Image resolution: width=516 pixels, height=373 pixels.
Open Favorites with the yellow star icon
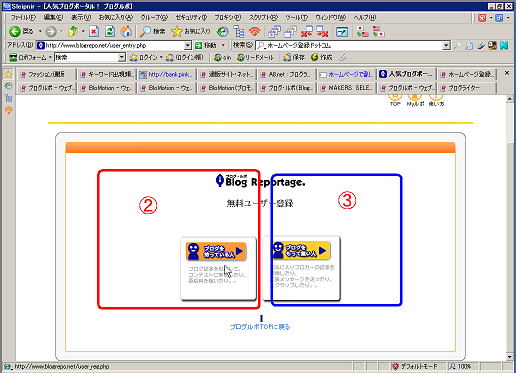(x=176, y=31)
